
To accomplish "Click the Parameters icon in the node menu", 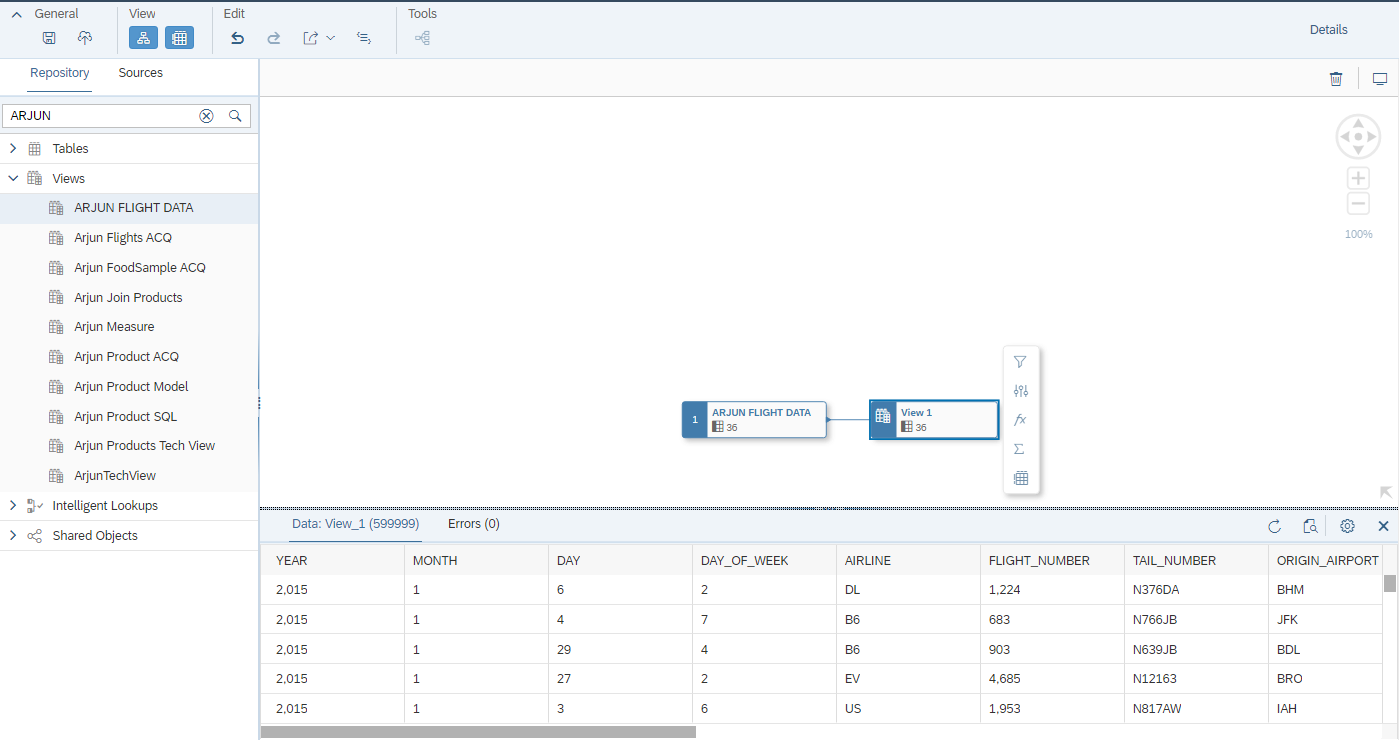I will [x=1021, y=390].
